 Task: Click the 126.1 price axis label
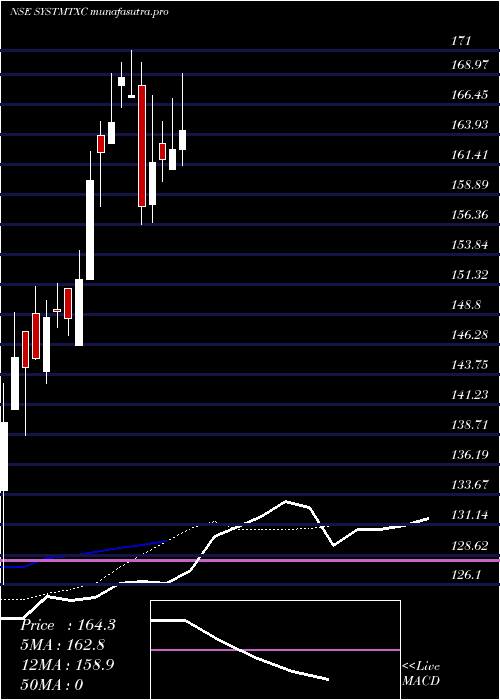pyautogui.click(x=467, y=575)
